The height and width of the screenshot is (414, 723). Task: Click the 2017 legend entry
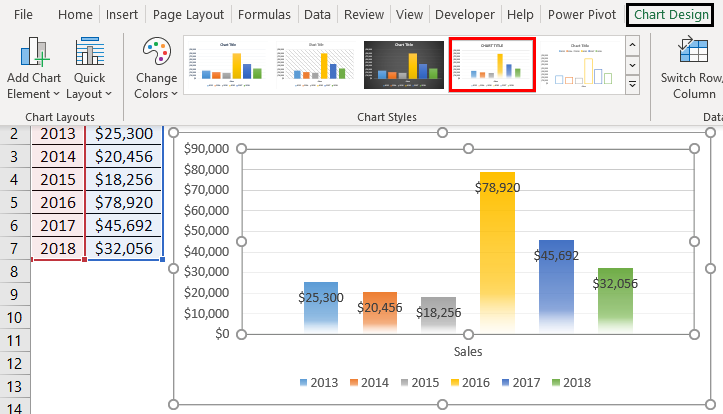click(x=521, y=383)
